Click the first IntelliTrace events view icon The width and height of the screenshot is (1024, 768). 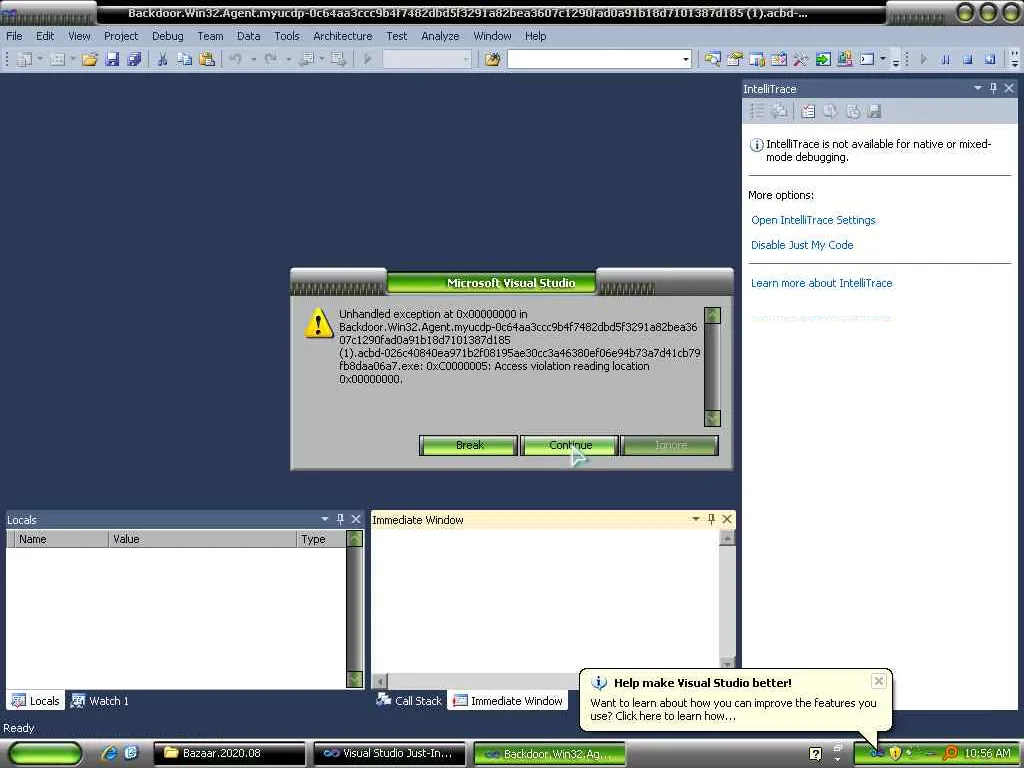[x=756, y=112]
